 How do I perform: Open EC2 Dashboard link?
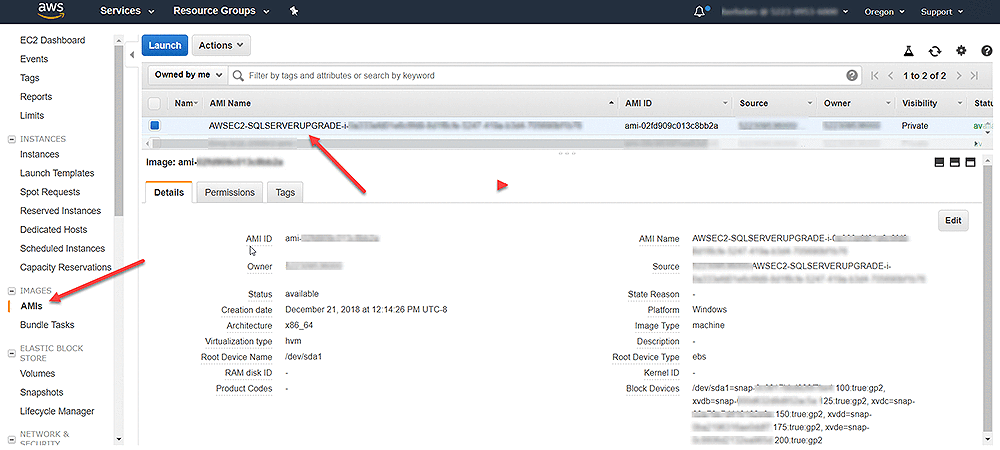[52, 40]
